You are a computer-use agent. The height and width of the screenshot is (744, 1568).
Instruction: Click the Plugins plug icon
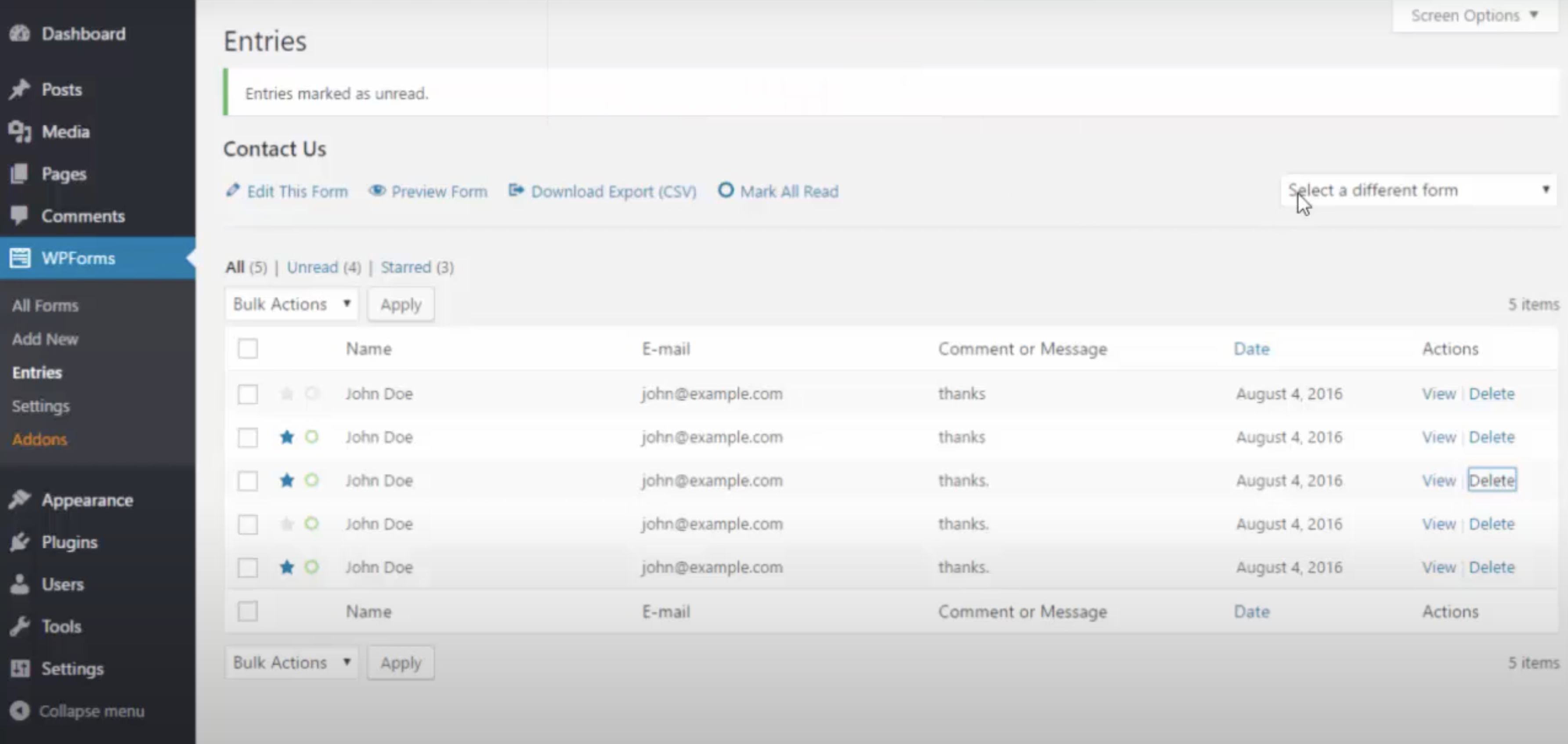(19, 542)
